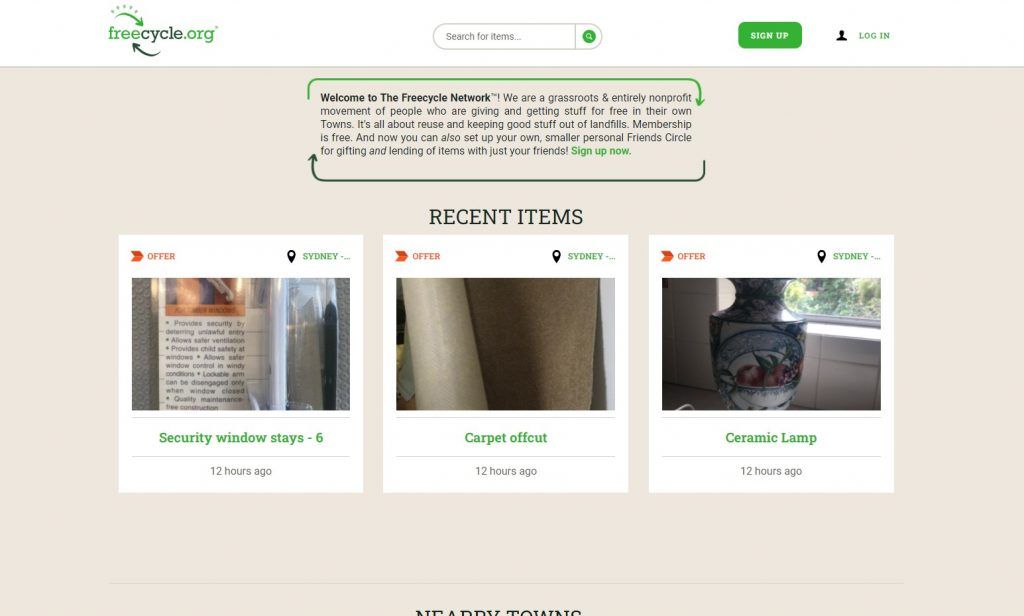The width and height of the screenshot is (1024, 616).
Task: Click the orange offer tag on Carpet offcut
Action: click(402, 256)
